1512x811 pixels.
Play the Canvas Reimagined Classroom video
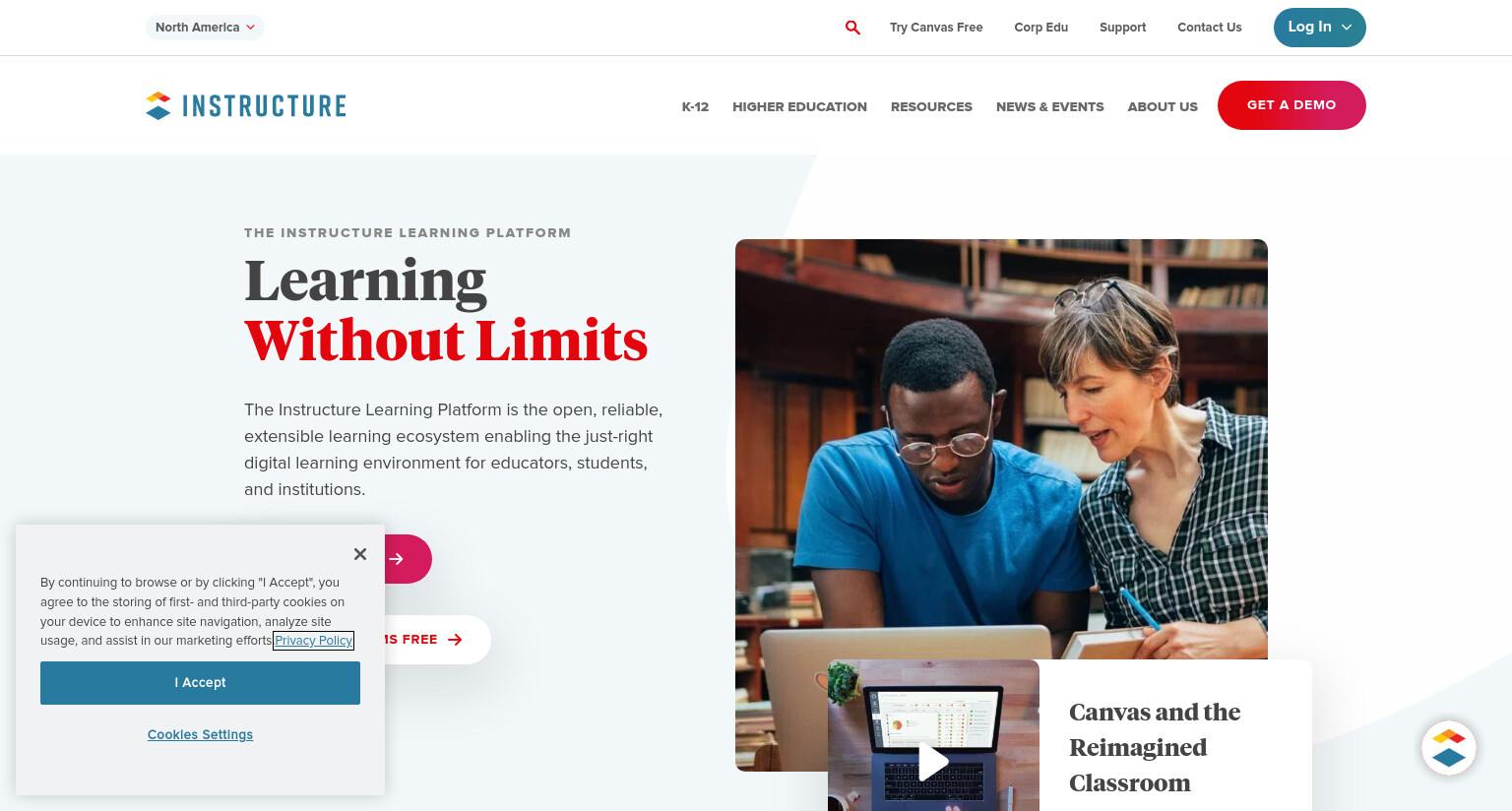932,761
